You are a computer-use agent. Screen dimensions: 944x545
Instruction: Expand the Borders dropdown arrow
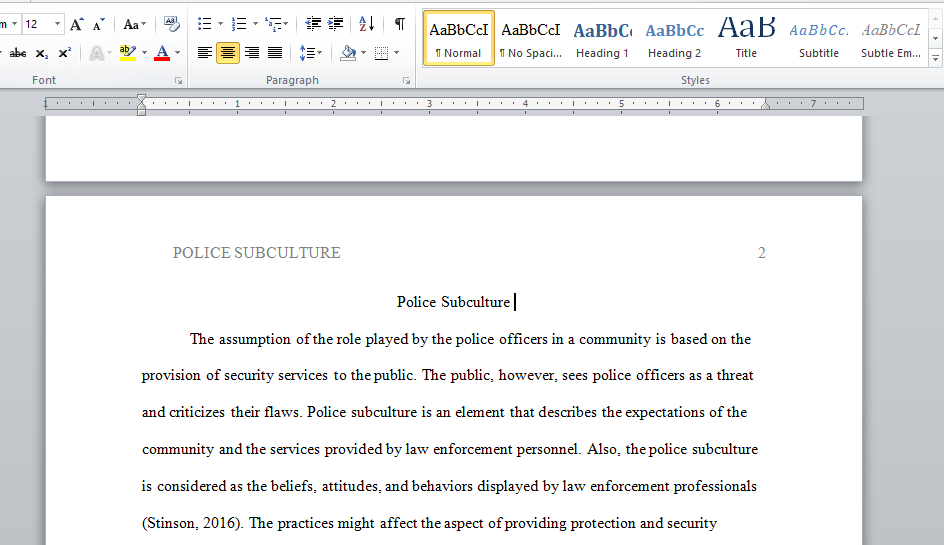tap(397, 53)
